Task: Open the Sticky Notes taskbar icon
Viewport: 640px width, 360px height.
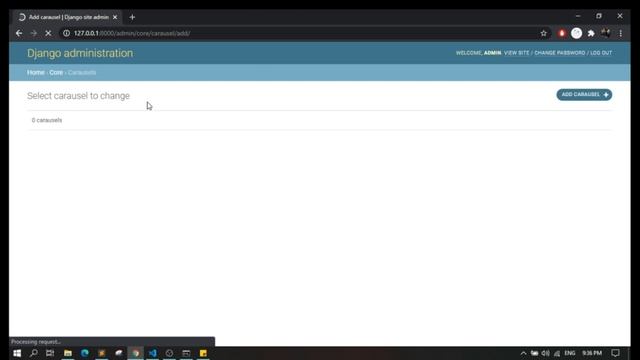Action: pos(203,353)
